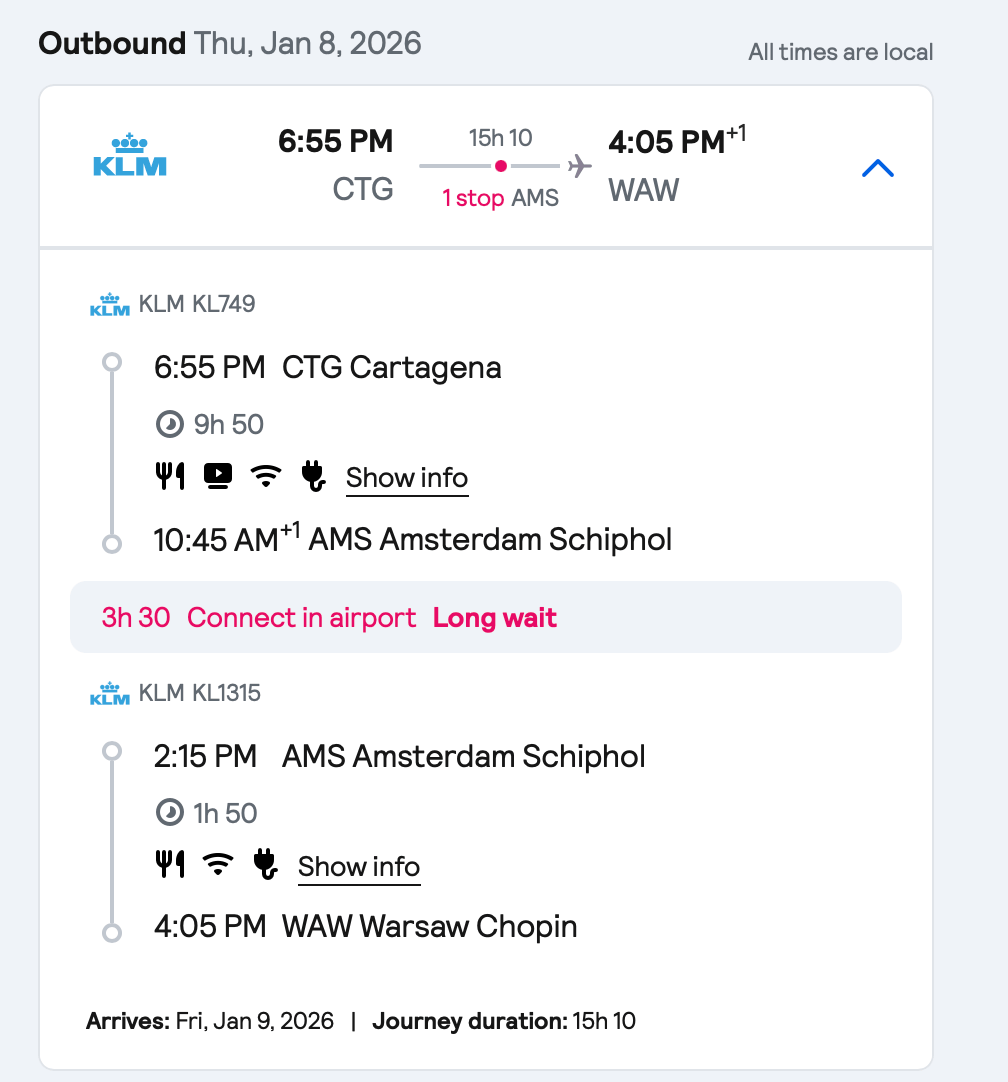
Task: Click the meal icon on flight KL1315
Action: 170,865
